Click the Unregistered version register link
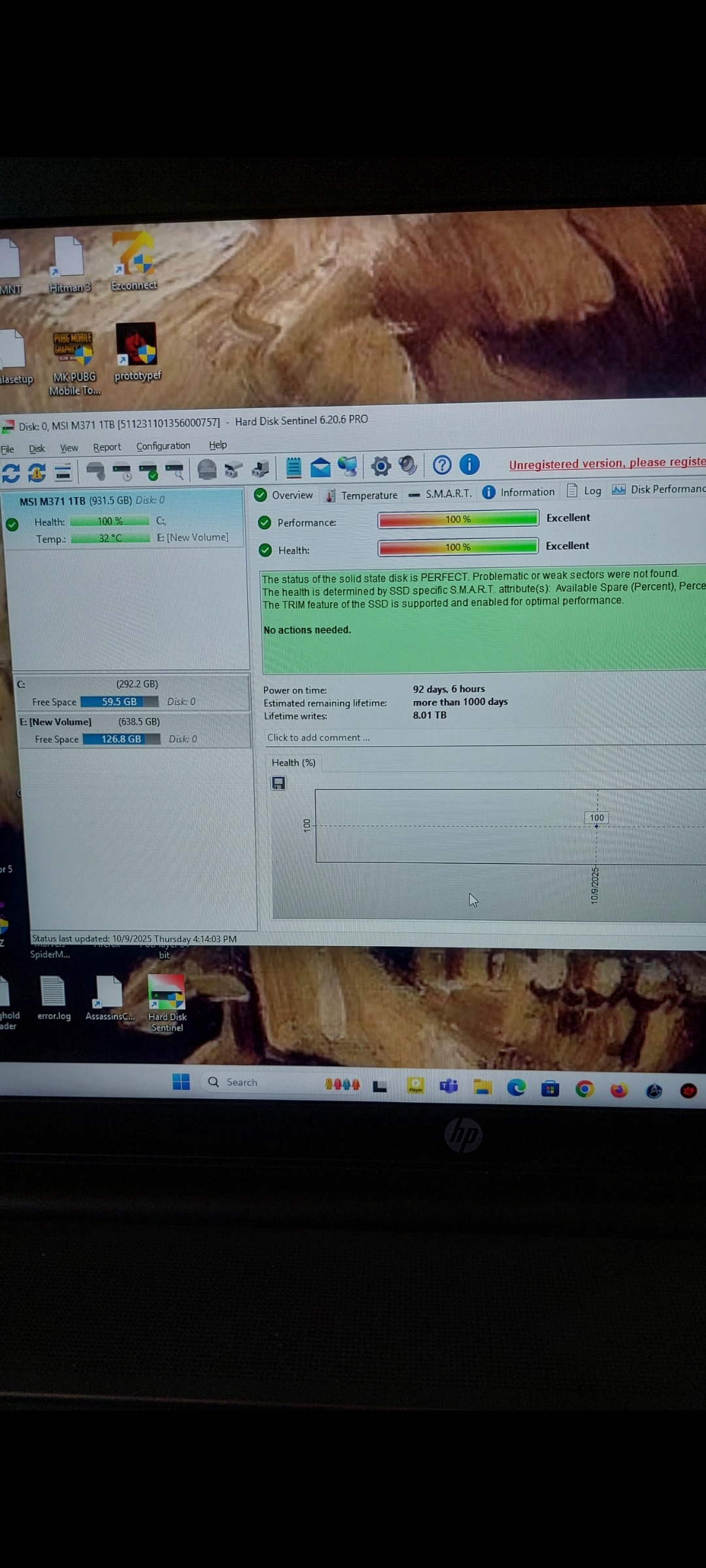The width and height of the screenshot is (706, 1568). (607, 463)
